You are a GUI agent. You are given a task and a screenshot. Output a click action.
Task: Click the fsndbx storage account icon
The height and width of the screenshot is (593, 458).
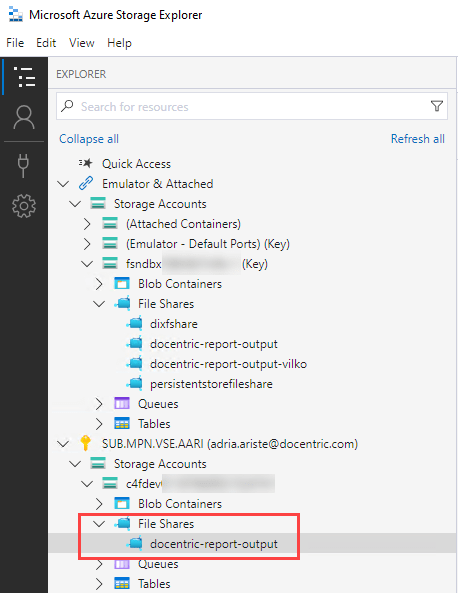[x=110, y=264]
